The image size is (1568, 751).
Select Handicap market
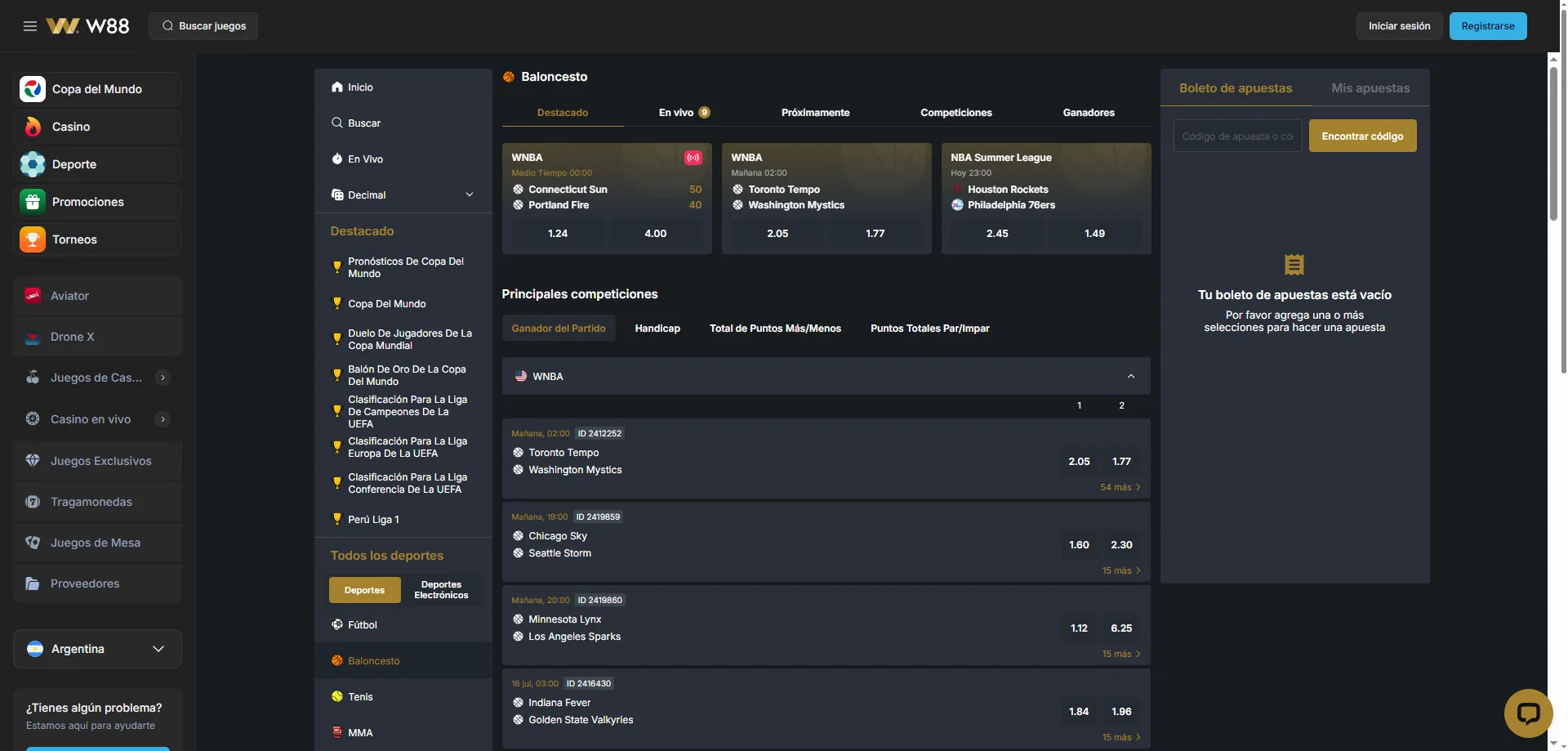click(x=657, y=329)
